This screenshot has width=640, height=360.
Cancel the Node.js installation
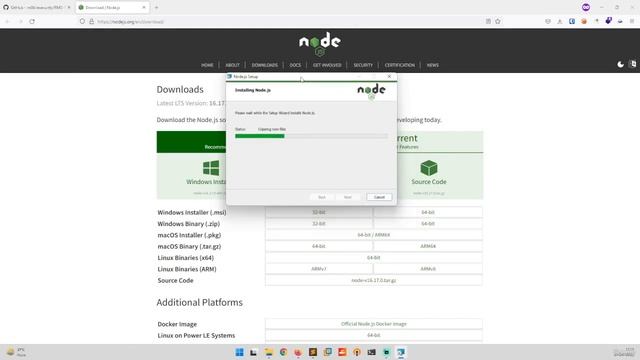[x=379, y=197]
